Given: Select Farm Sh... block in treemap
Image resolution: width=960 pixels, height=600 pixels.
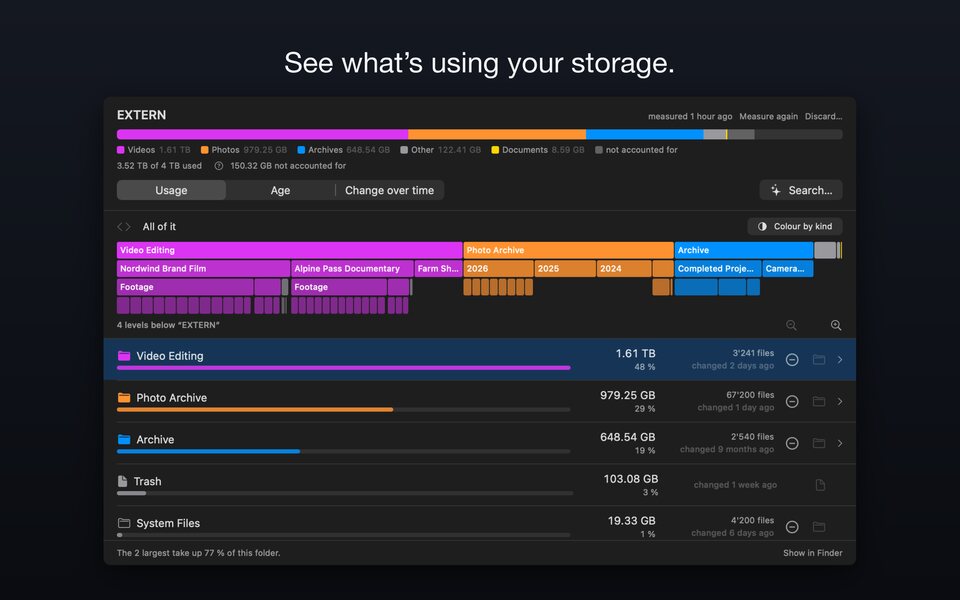Looking at the screenshot, I should pos(438,268).
